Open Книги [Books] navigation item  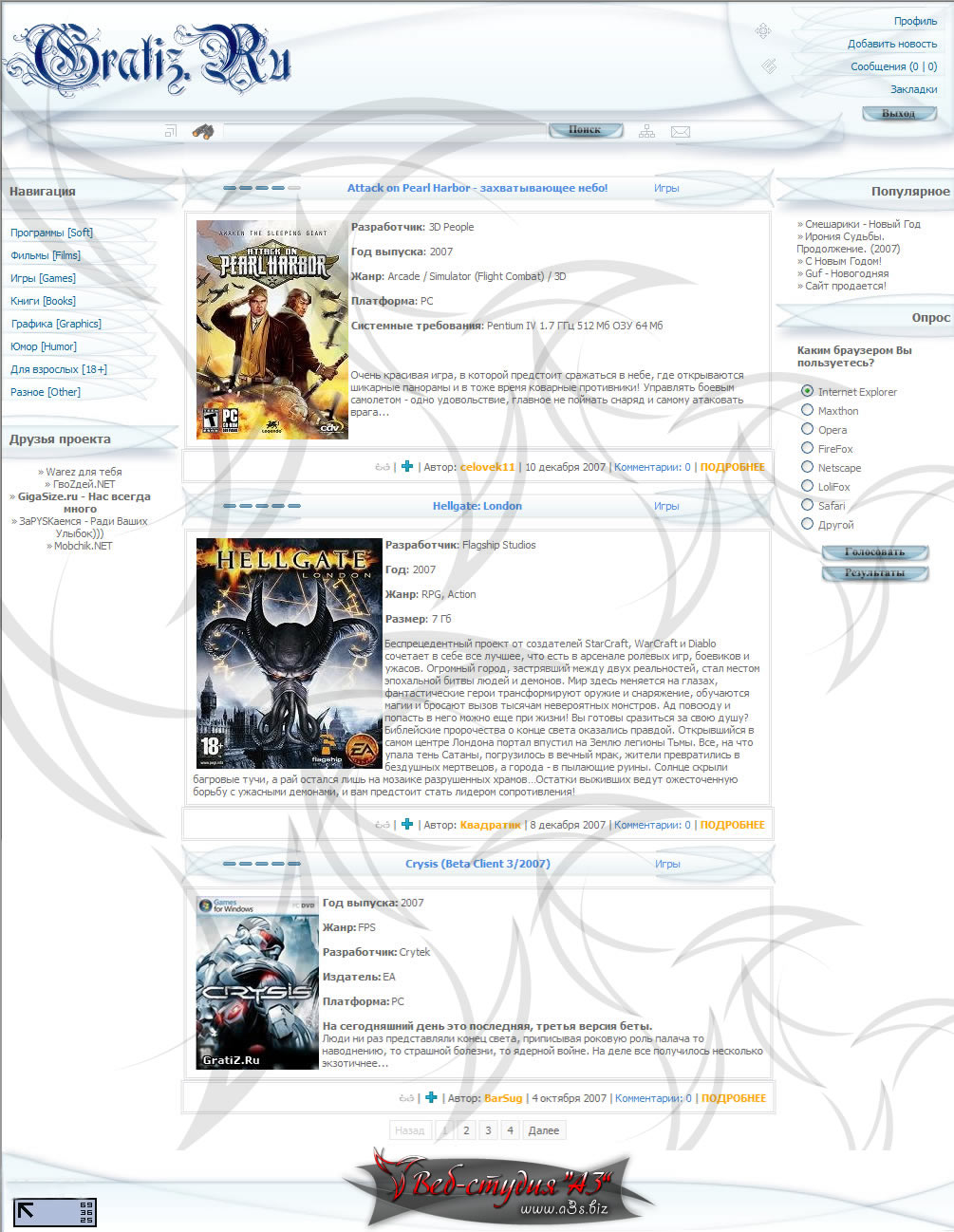[x=43, y=301]
